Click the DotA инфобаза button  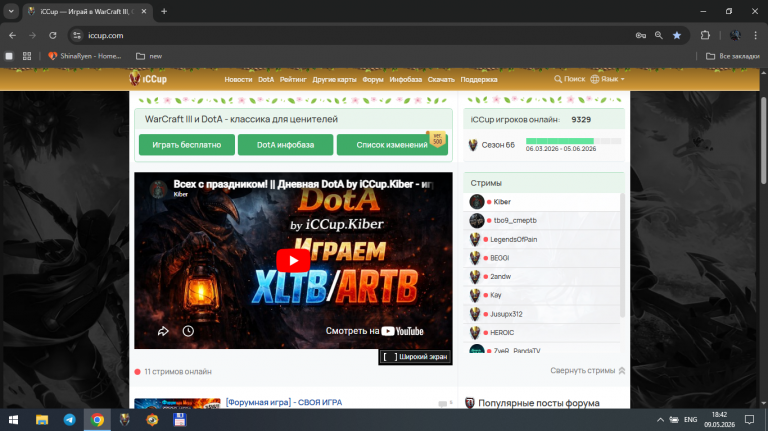coord(286,145)
